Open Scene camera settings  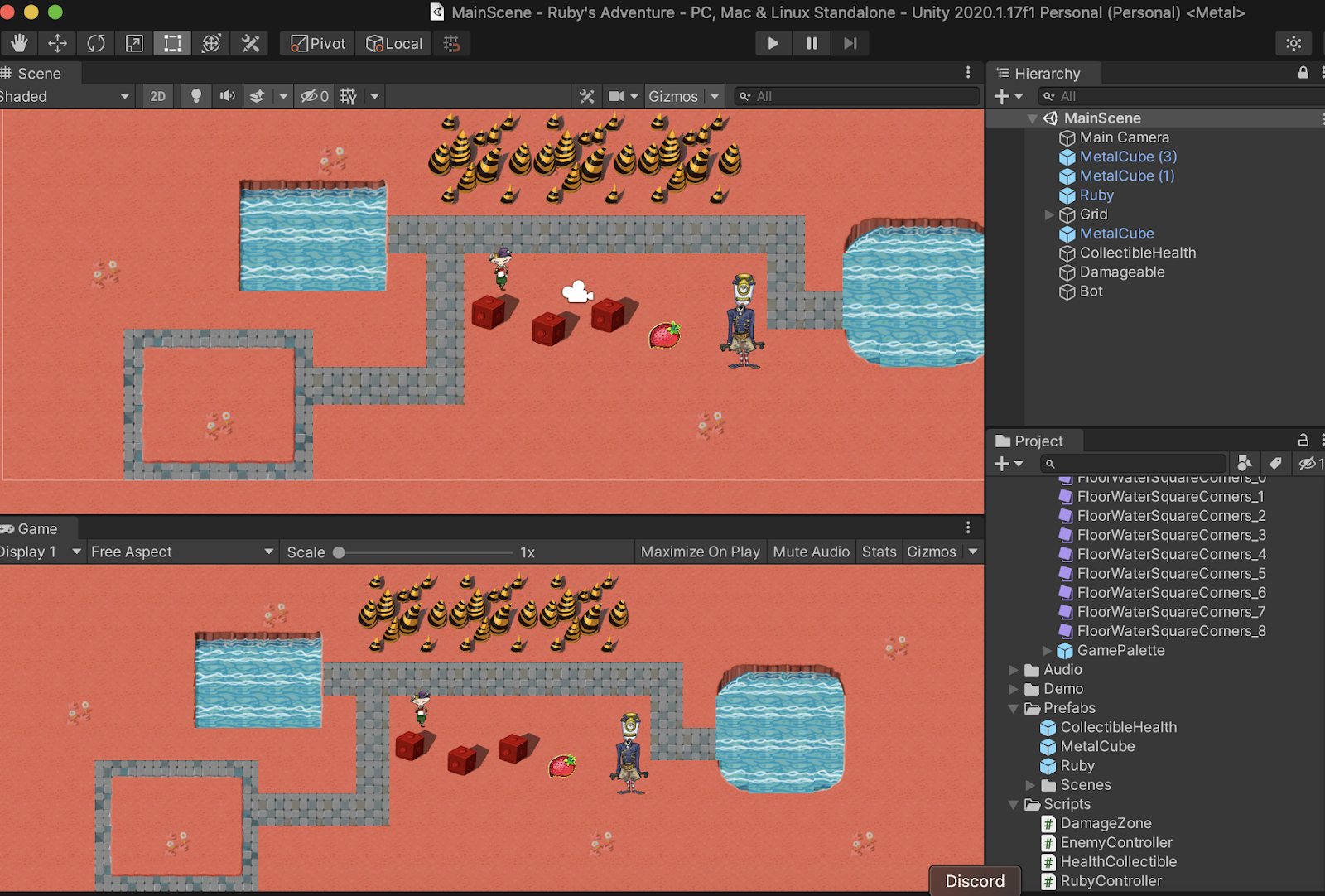(x=624, y=96)
